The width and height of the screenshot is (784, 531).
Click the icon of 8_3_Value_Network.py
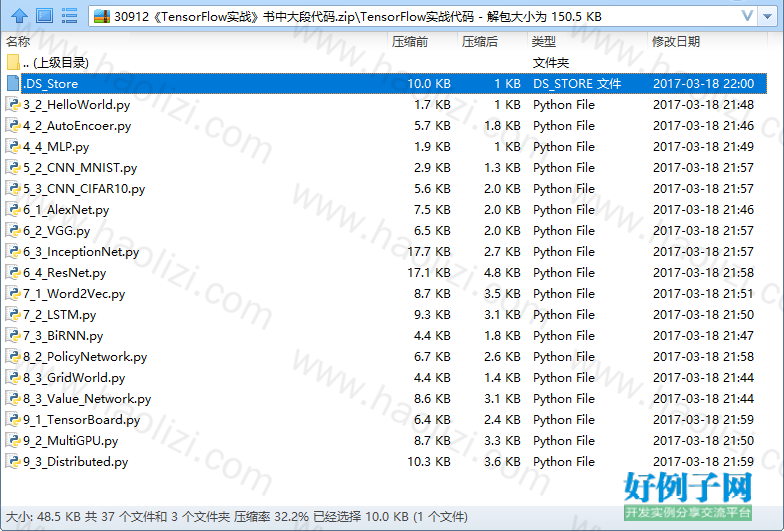point(12,398)
